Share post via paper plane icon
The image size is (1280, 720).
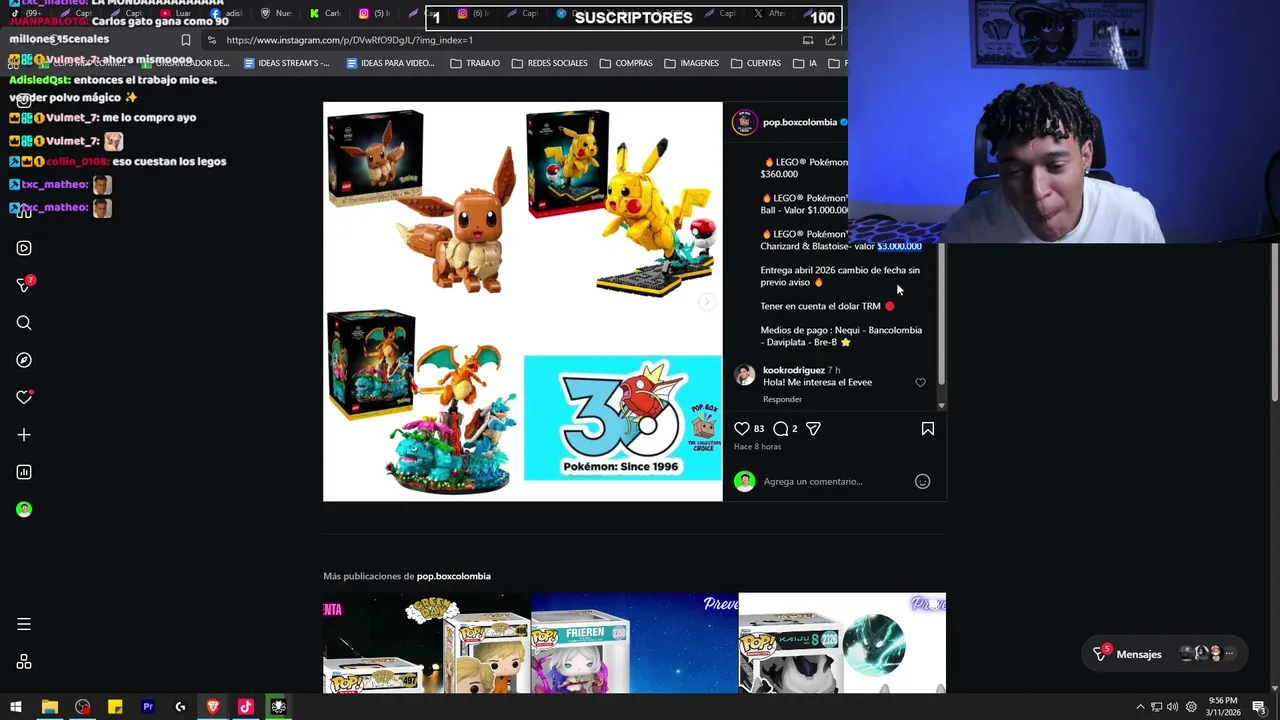tap(813, 429)
